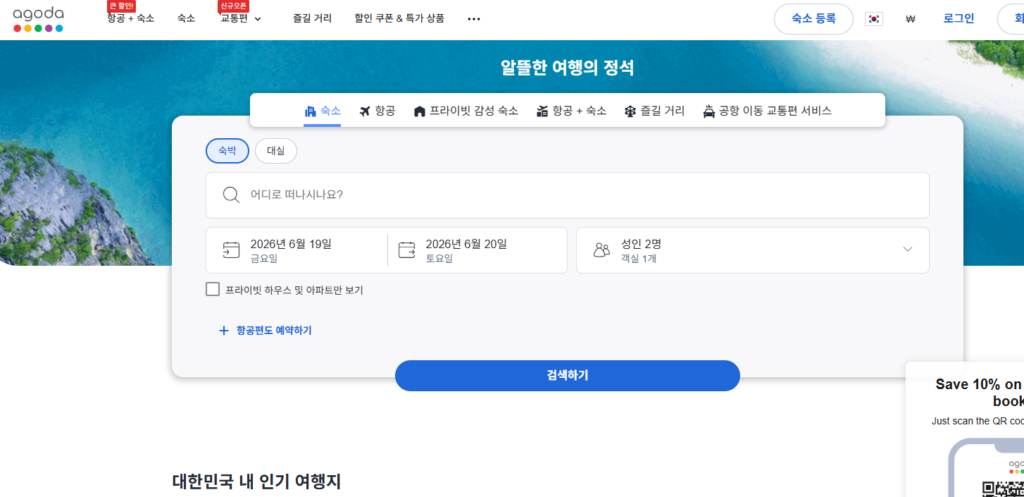This screenshot has height=497, width=1024.
Task: Open check-out date 2026년 6월 20일
Action: tap(477, 250)
